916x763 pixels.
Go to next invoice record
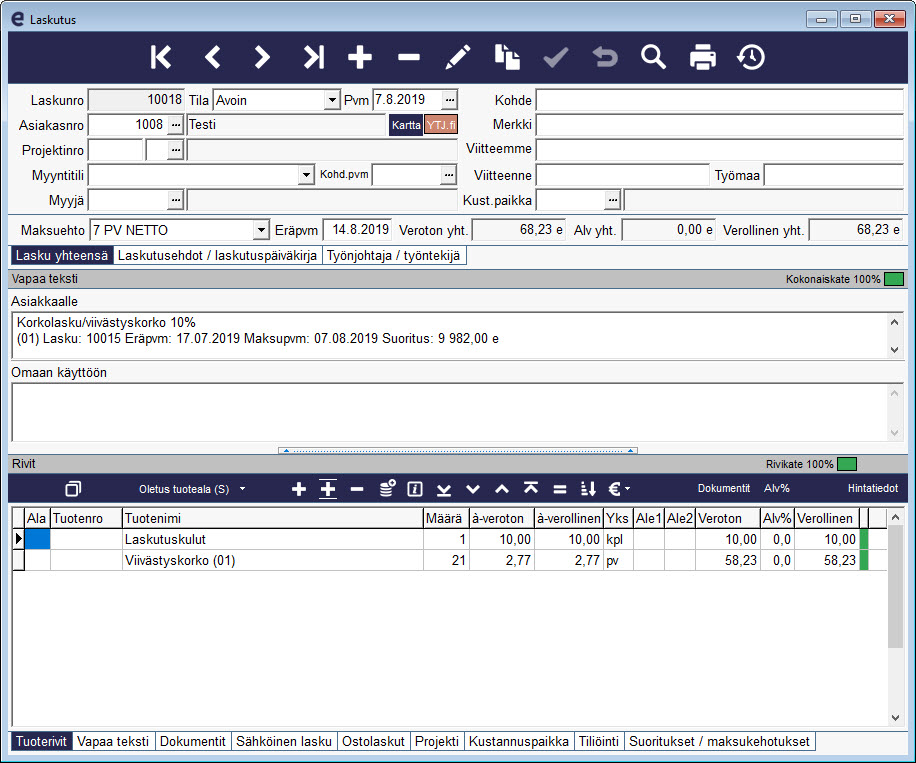[x=262, y=57]
